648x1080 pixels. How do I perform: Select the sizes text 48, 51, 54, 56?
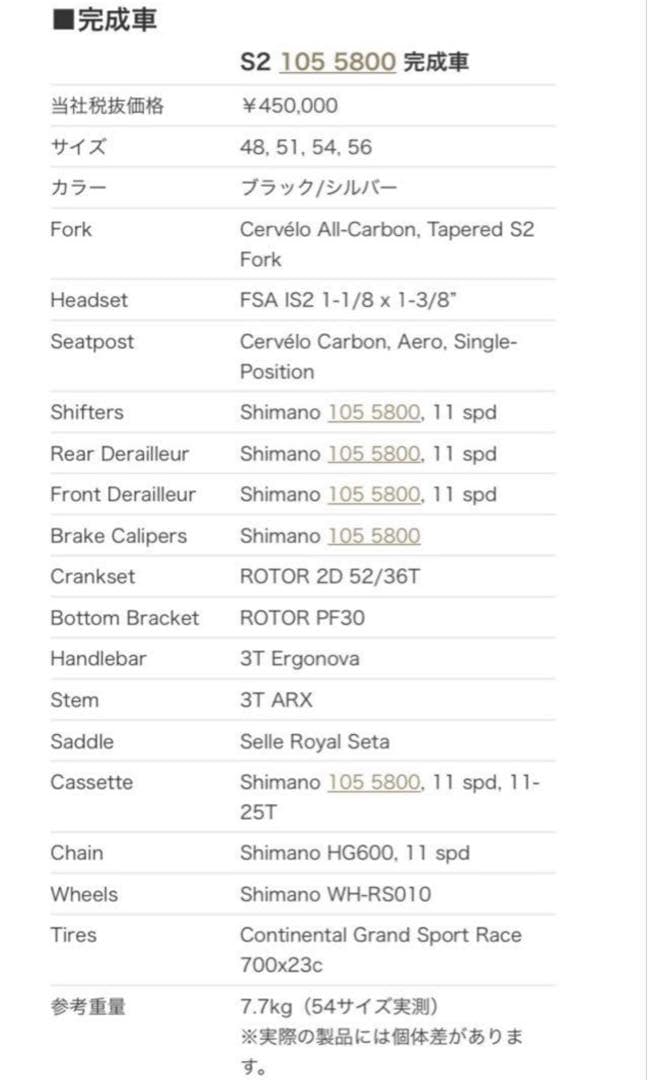[305, 147]
